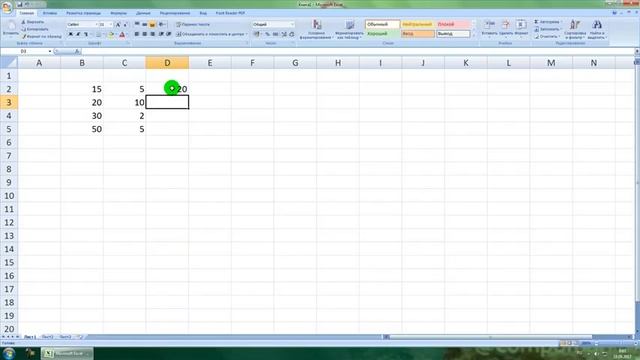640x360 pixels.
Task: Increase decimal places
Action: [284, 34]
